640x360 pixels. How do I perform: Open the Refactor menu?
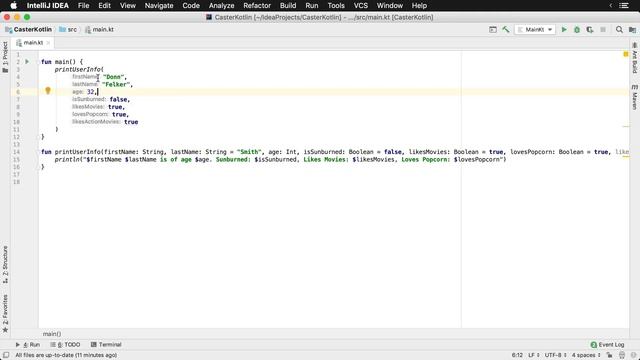(x=257, y=6)
